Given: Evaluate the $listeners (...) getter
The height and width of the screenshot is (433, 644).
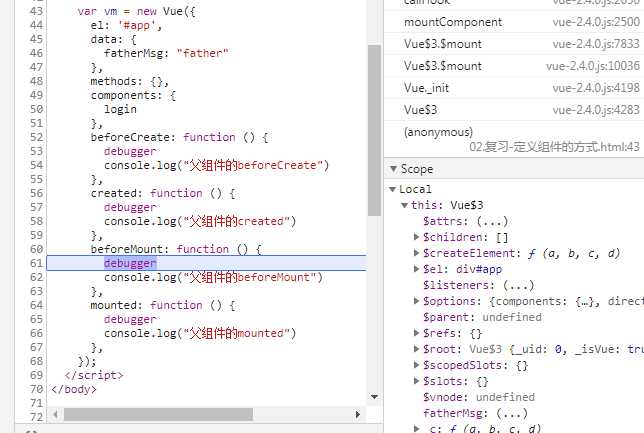Looking at the screenshot, I should 518,285.
